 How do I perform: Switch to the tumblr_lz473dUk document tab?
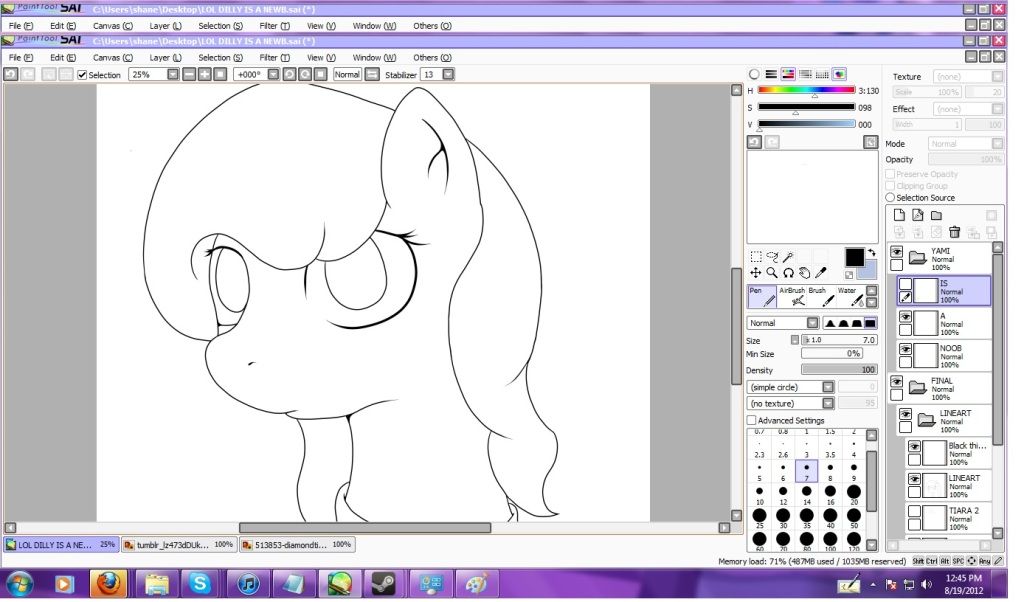179,545
